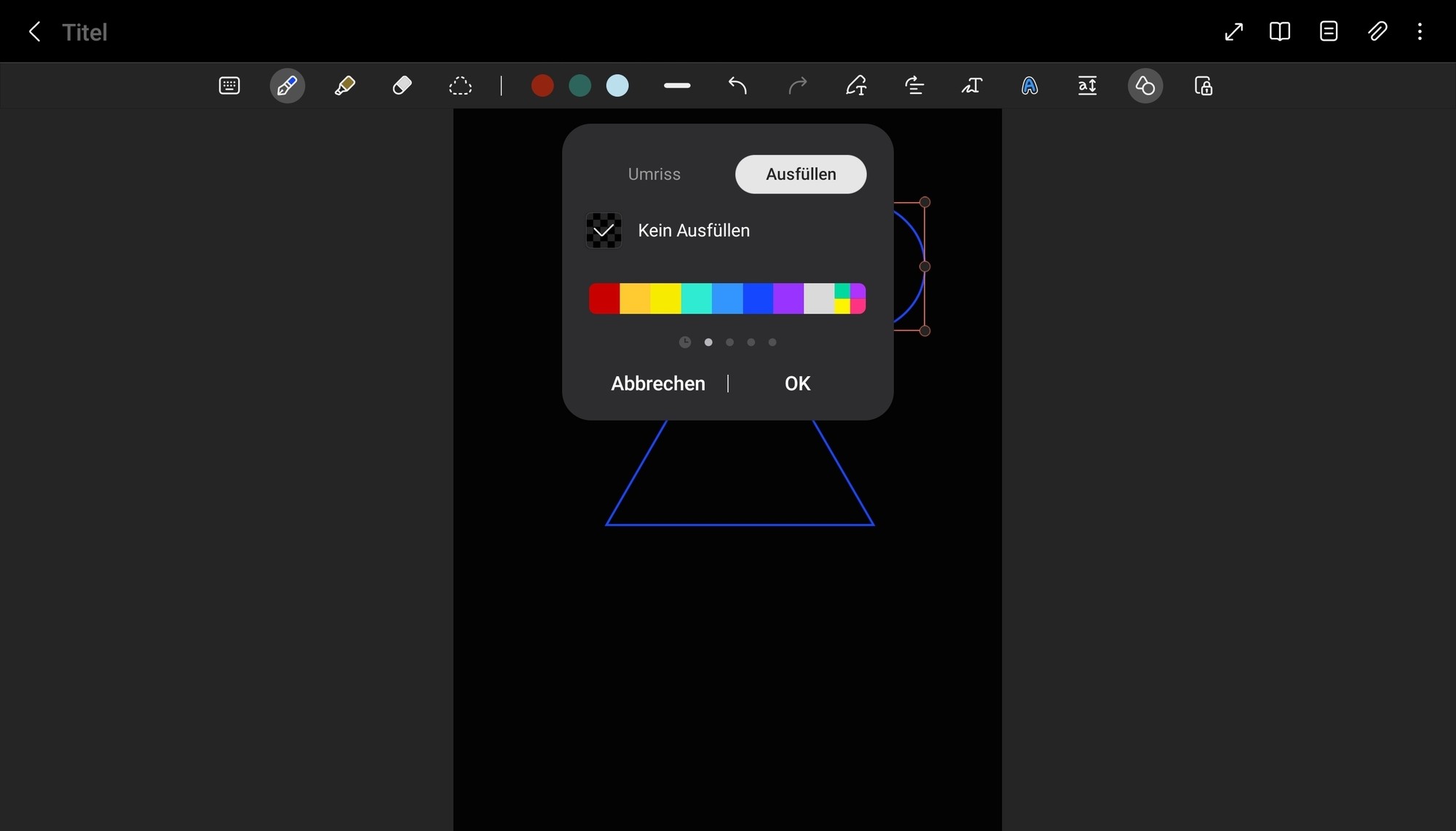Jump to second palette page dot
This screenshot has height=831, width=1456.
[x=729, y=342]
